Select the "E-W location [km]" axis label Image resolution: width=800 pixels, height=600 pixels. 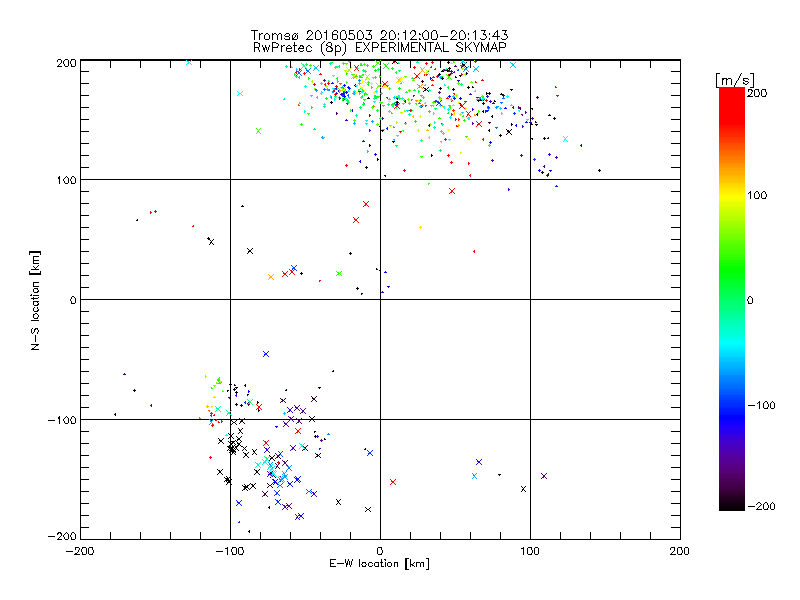pos(379,563)
